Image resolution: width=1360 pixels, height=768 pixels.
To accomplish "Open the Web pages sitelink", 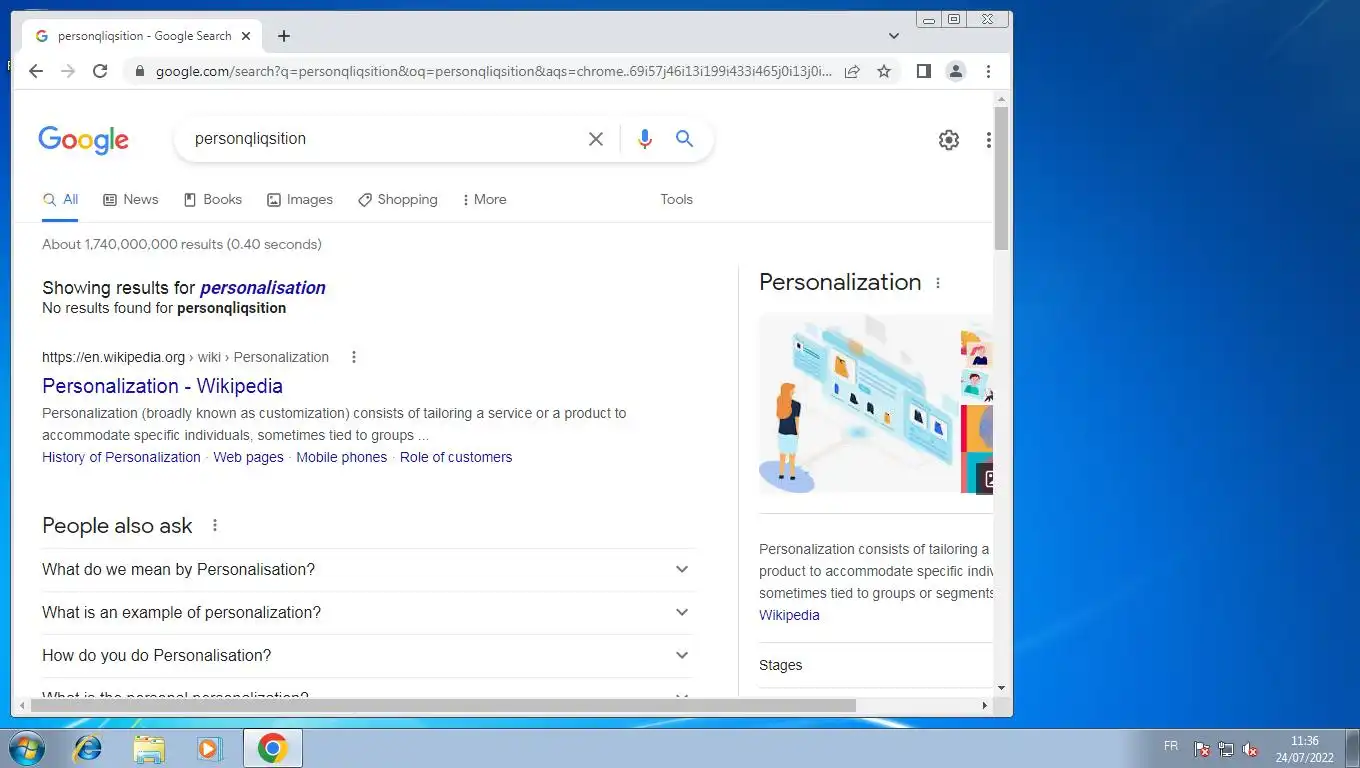I will (x=248, y=457).
